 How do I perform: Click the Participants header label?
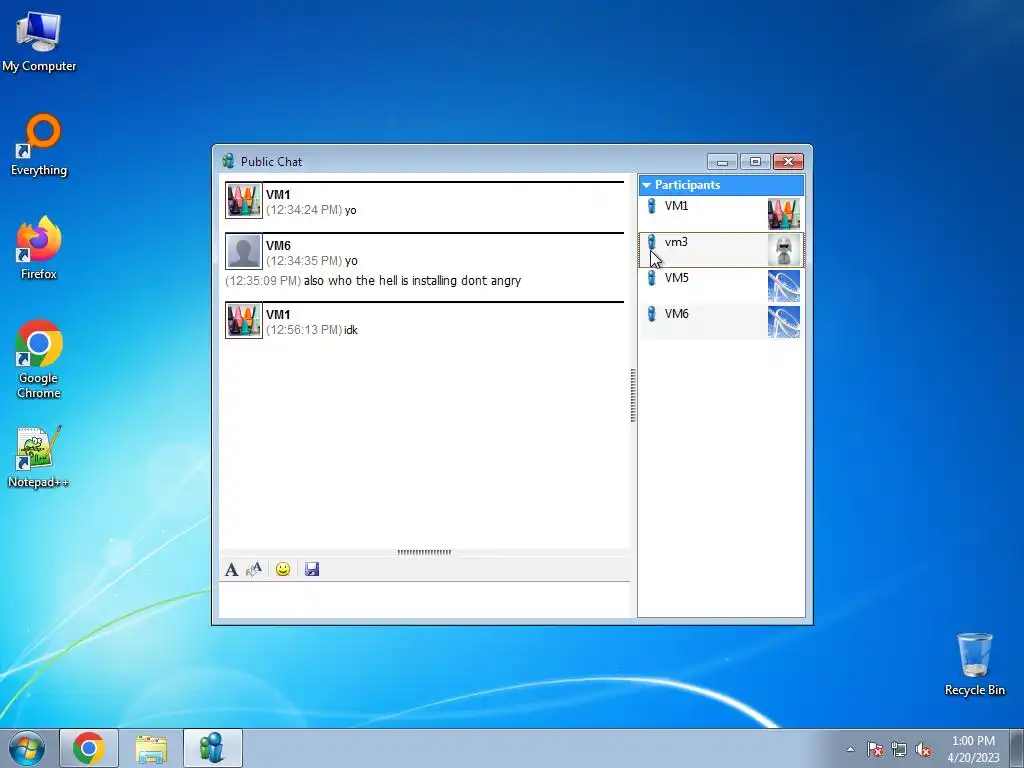coord(688,185)
